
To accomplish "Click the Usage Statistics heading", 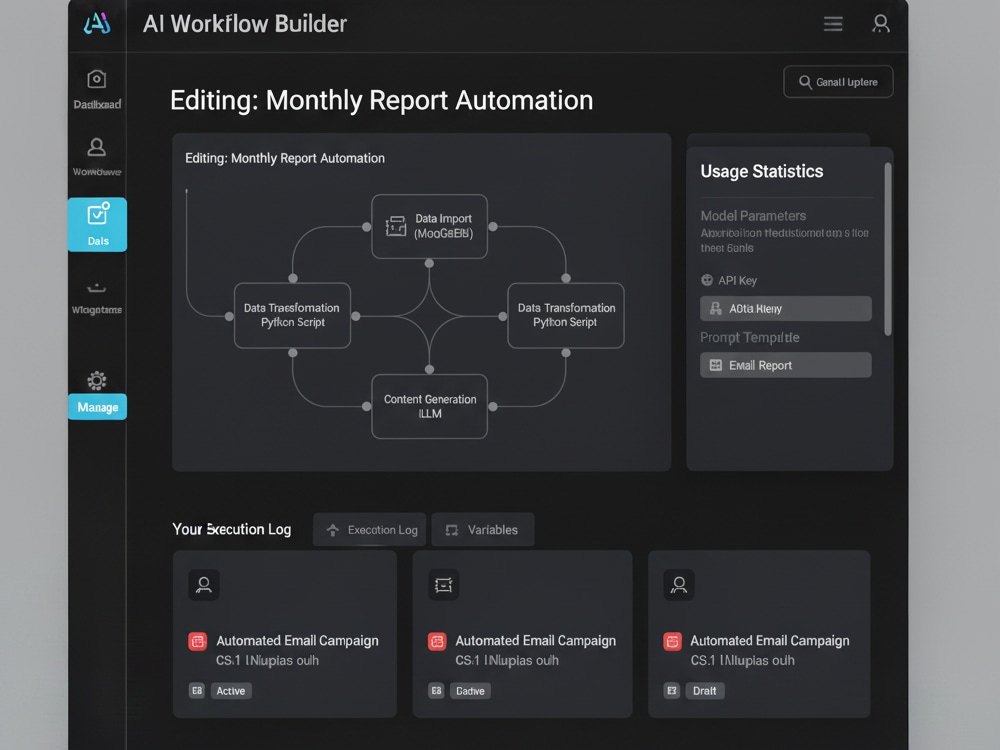I will point(761,171).
